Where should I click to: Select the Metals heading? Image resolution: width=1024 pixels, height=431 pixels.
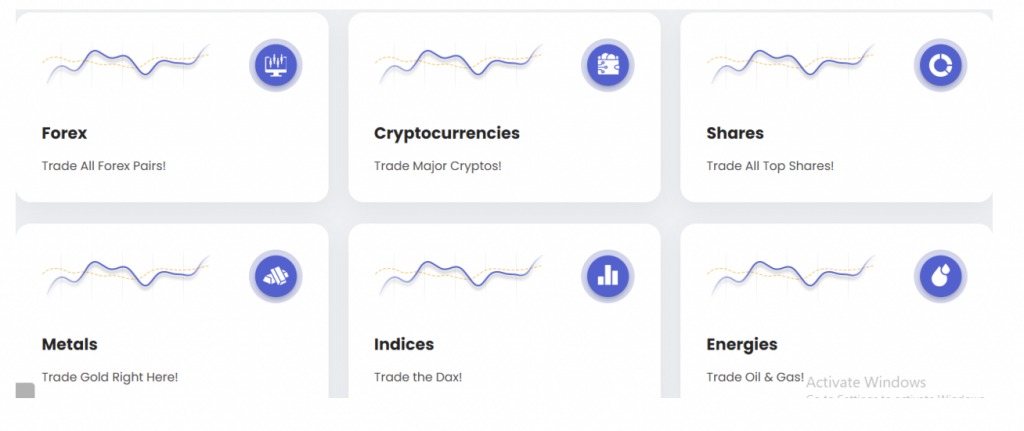[70, 344]
